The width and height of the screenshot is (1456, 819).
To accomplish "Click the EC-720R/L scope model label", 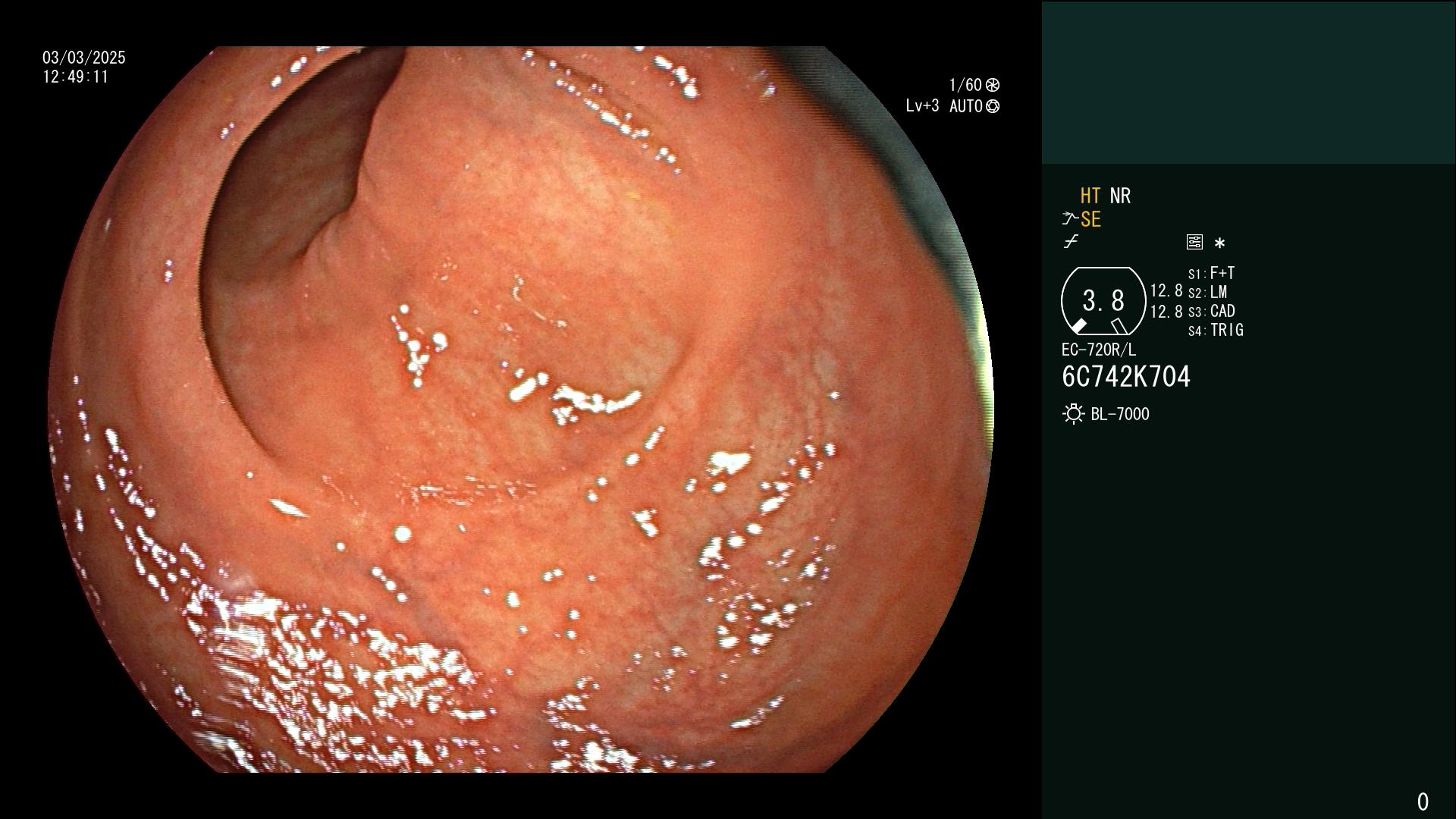I will coord(1099,350).
